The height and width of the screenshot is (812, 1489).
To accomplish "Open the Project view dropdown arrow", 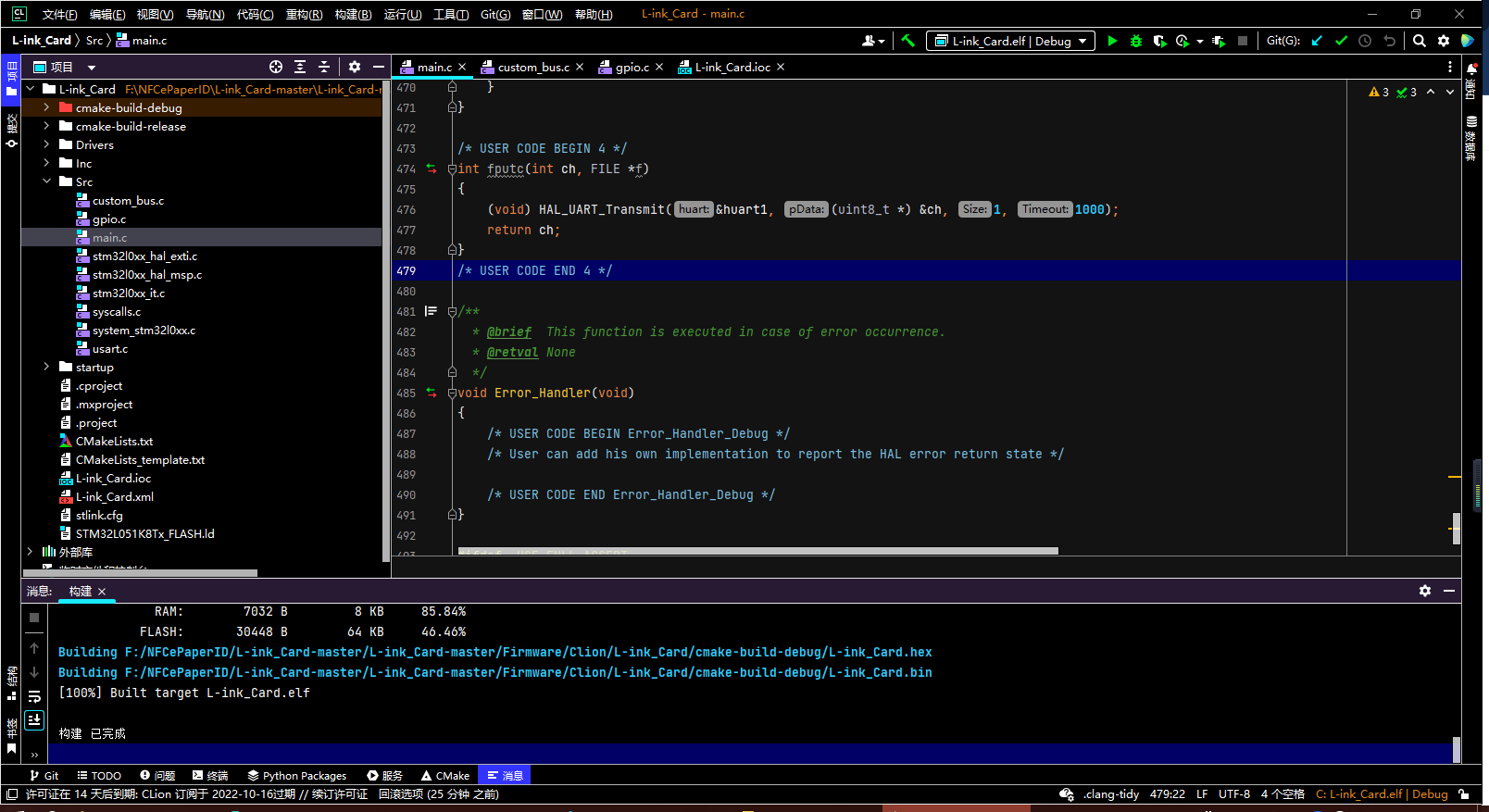I will (92, 67).
